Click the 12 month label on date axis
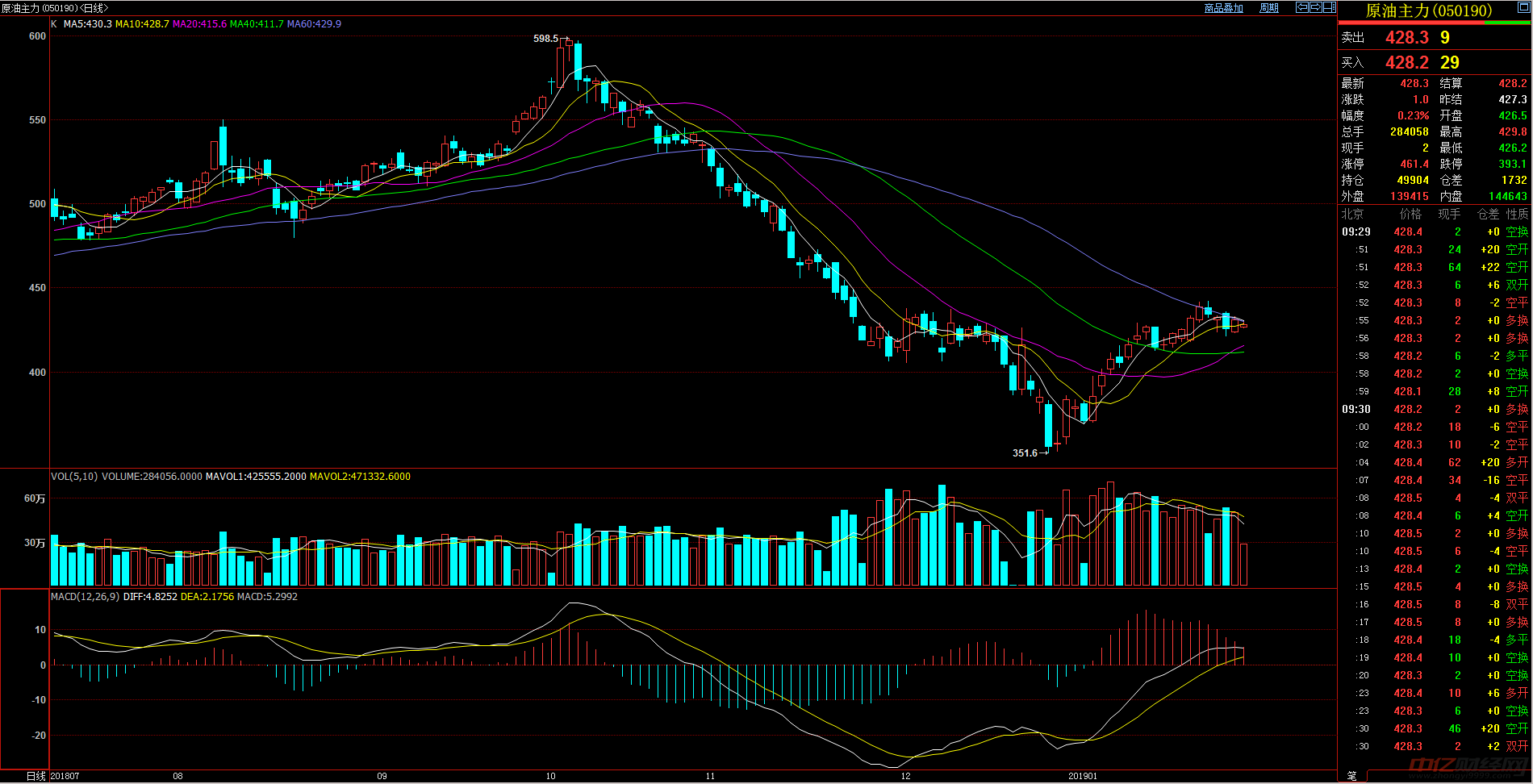This screenshot has height=784, width=1533. pyautogui.click(x=905, y=776)
